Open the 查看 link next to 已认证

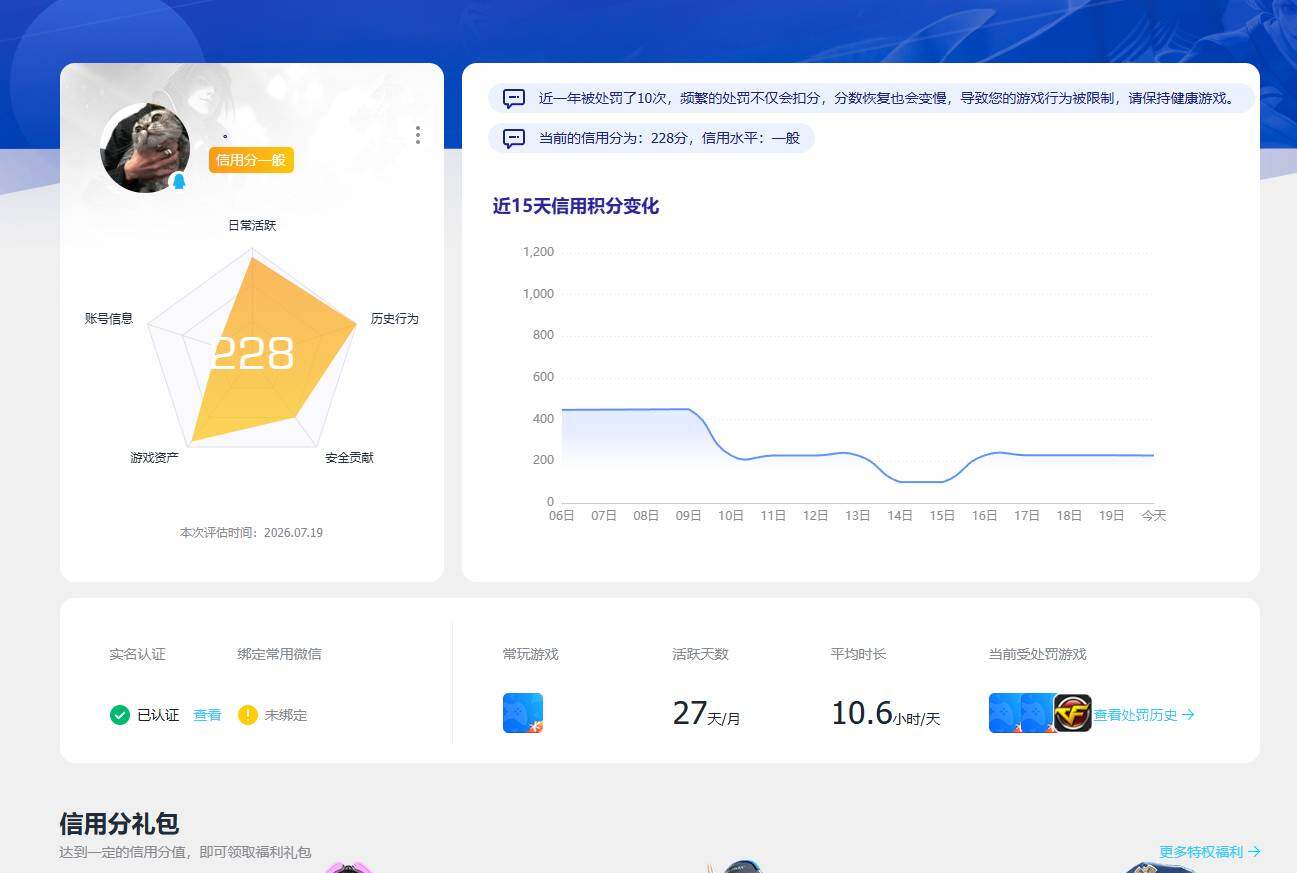pyautogui.click(x=207, y=715)
